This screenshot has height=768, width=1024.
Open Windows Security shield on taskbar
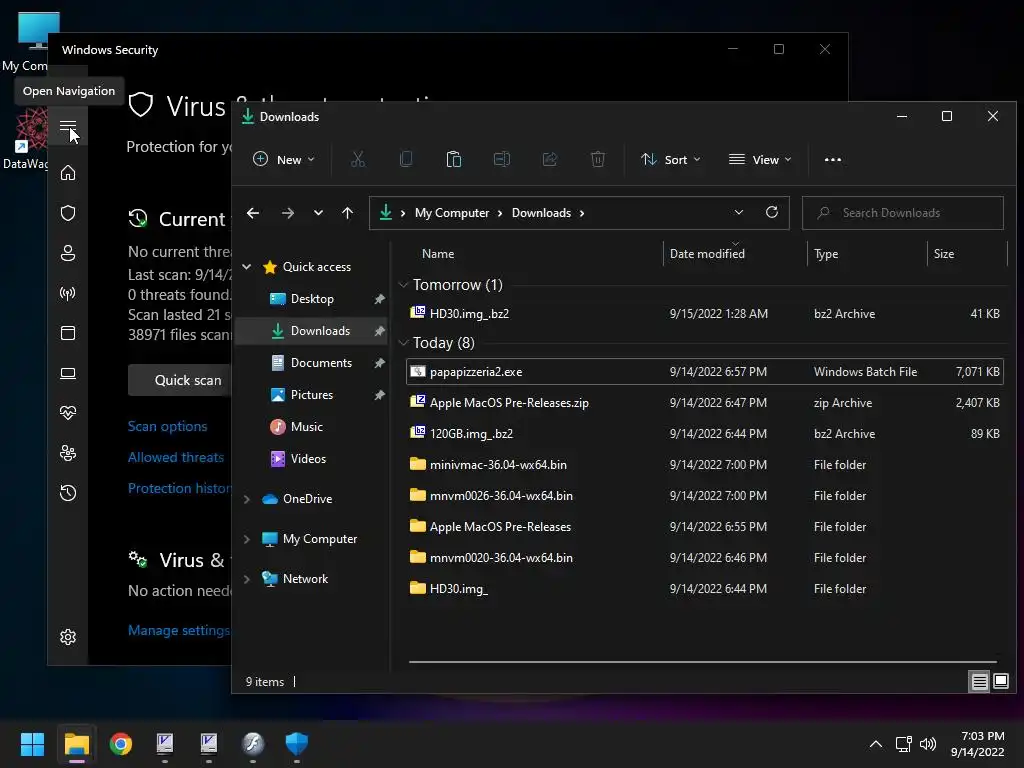point(296,744)
